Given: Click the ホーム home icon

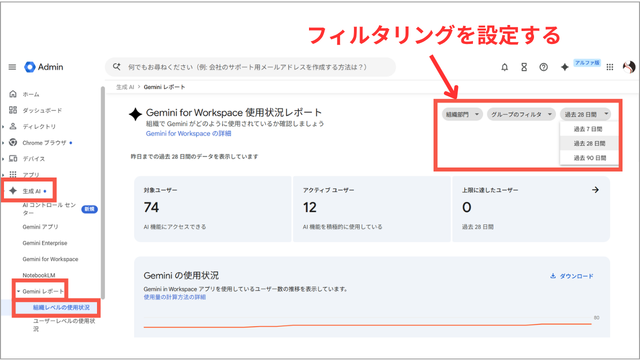Looking at the screenshot, I should 13,94.
